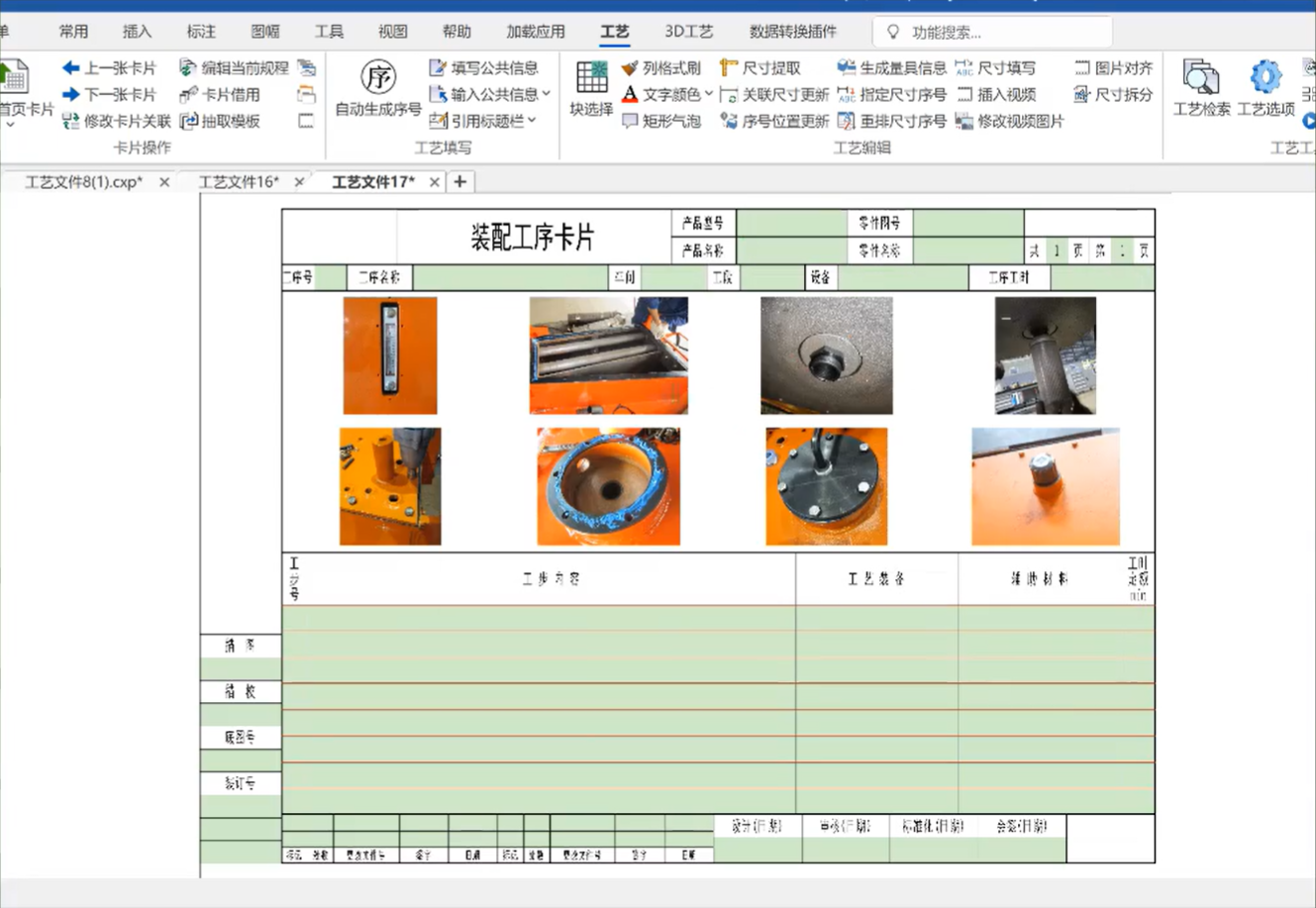Click 下一张卡片 to go forward

tap(110, 94)
